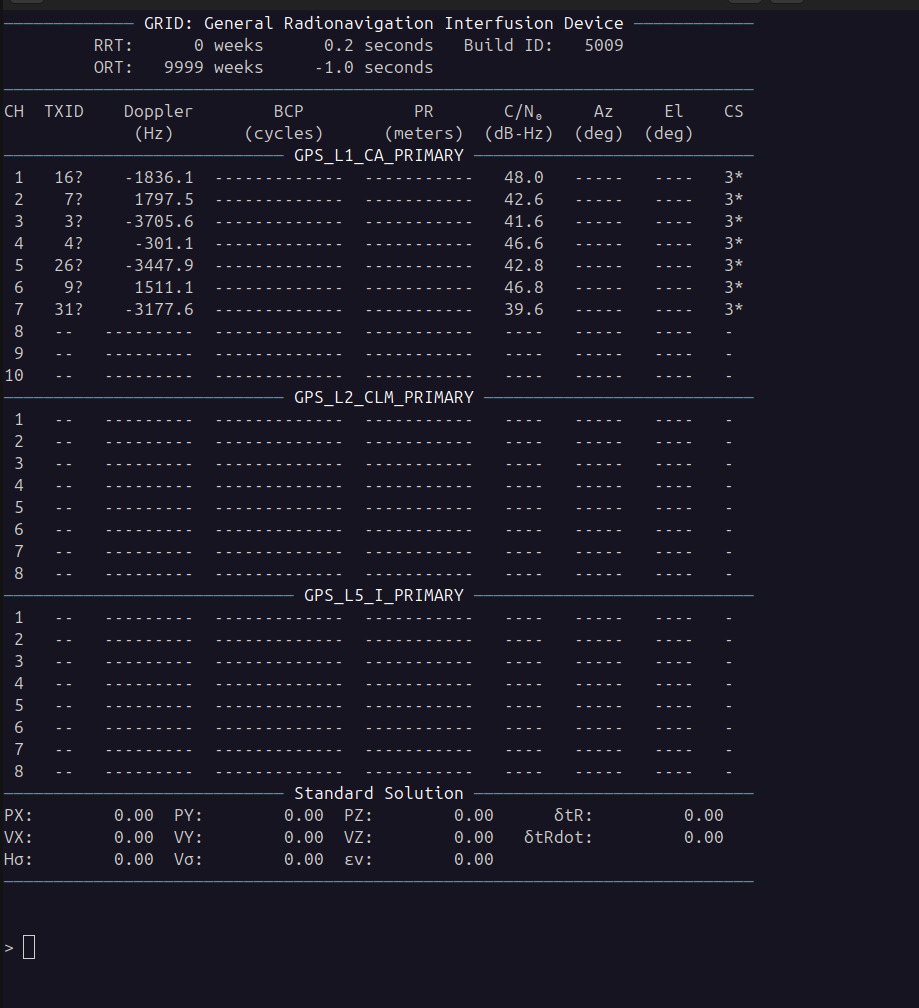Screen dimensions: 919x1008
Task: Click the BCP (cycles) column header
Action: 284,122
